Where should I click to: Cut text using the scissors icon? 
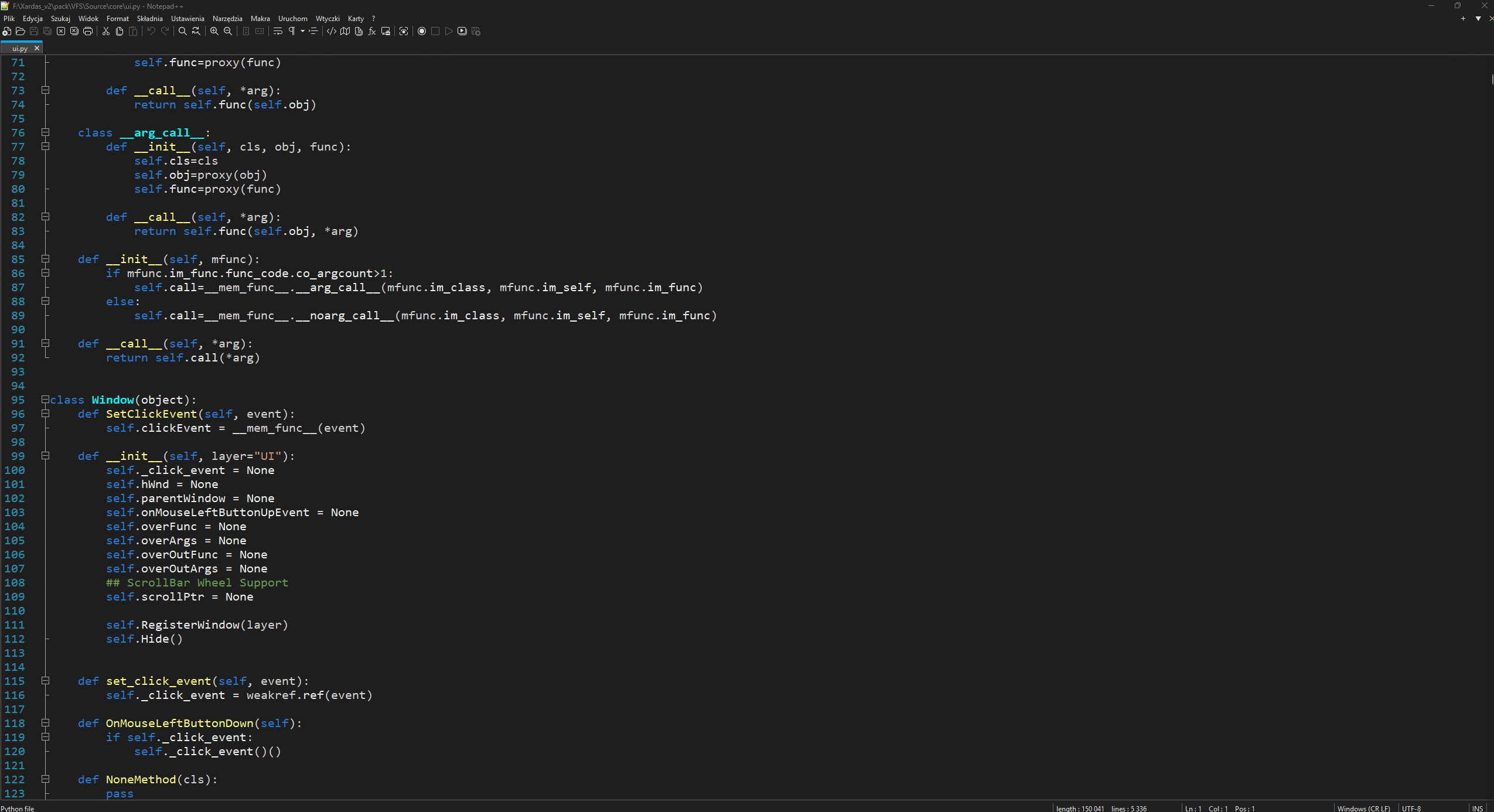pyautogui.click(x=106, y=32)
